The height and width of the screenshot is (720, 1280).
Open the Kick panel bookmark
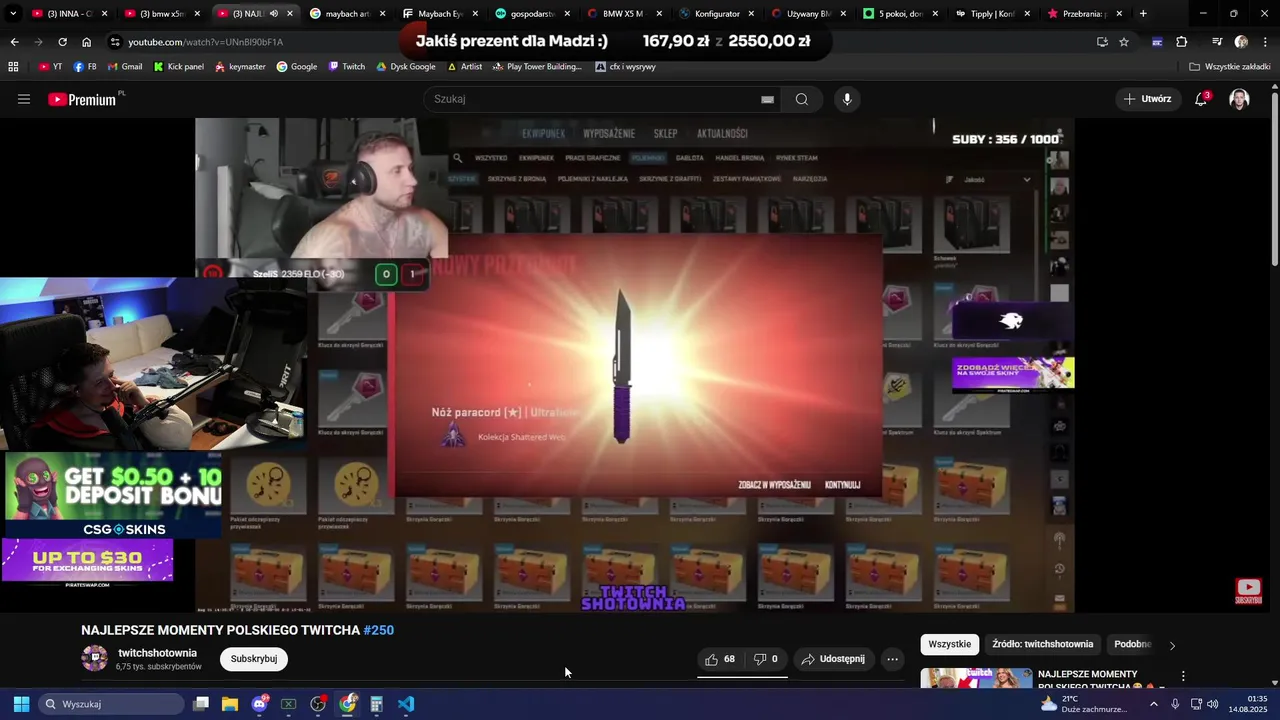tap(179, 67)
